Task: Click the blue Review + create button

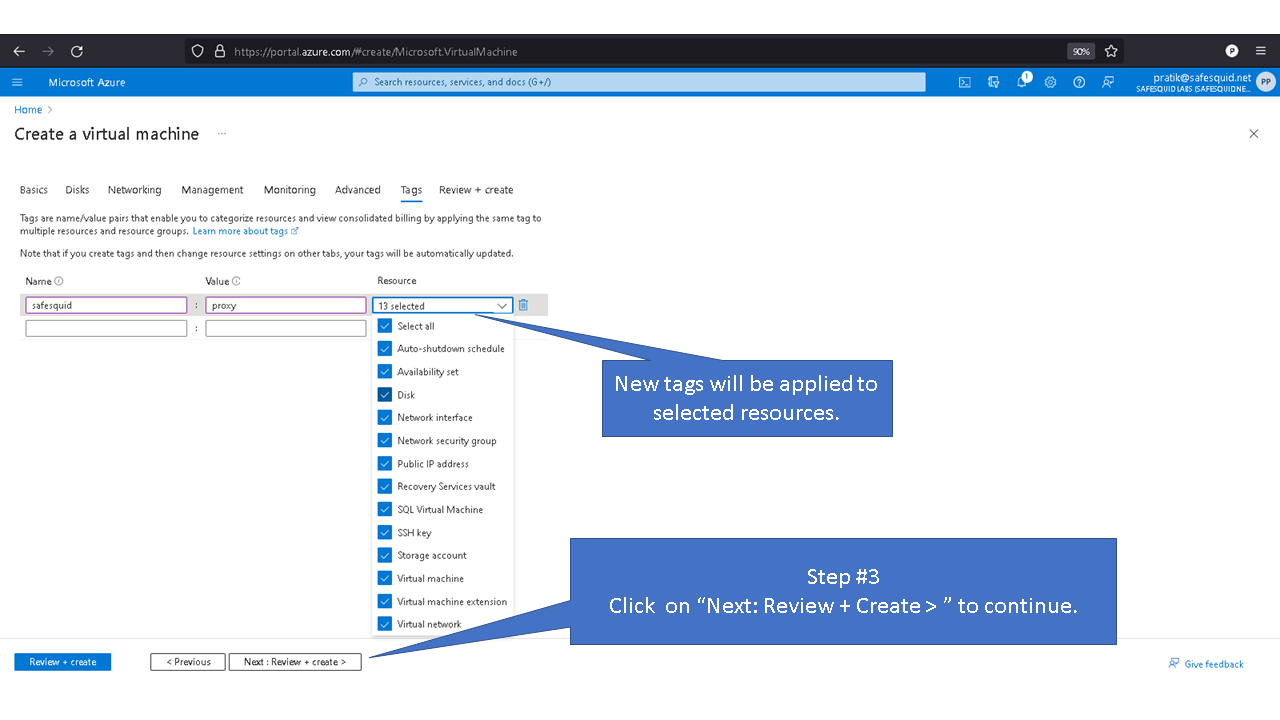Action: click(x=63, y=662)
